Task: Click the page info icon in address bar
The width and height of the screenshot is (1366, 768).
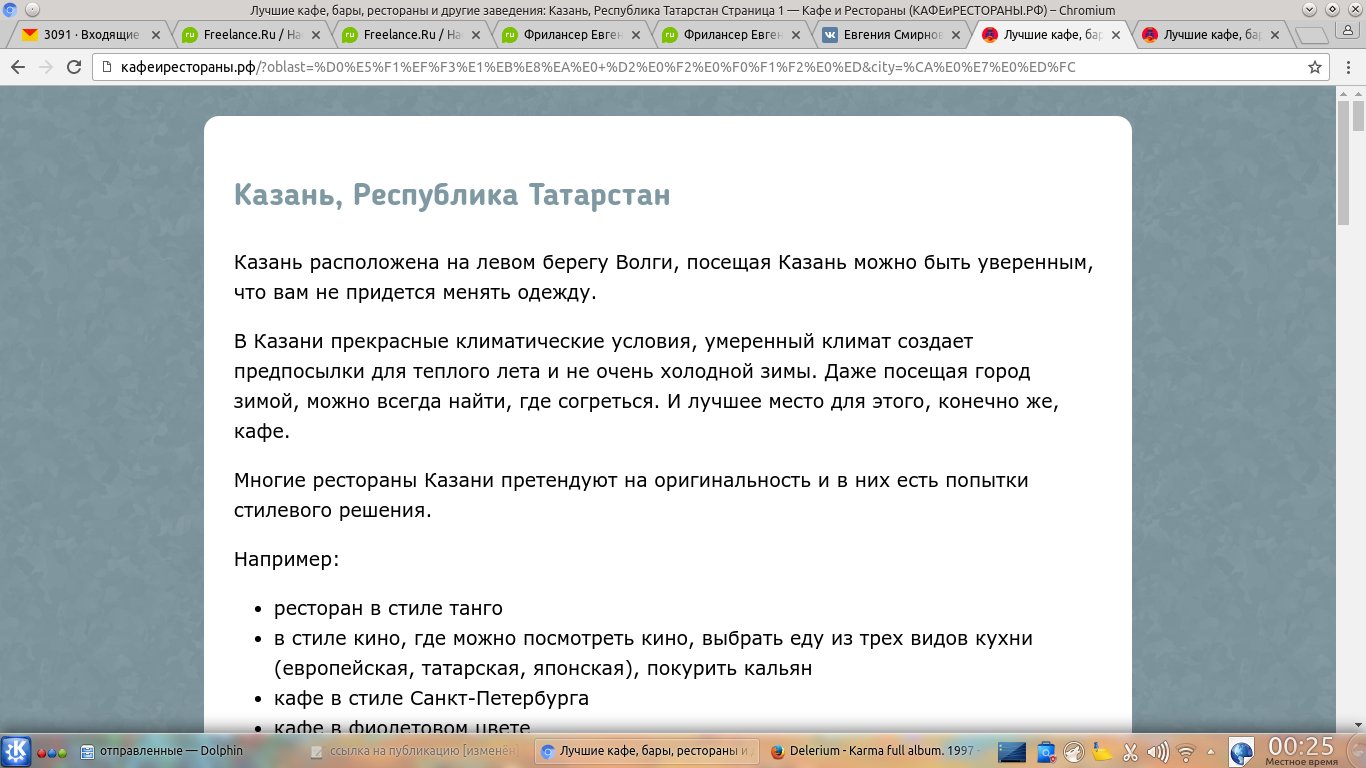Action: [106, 68]
